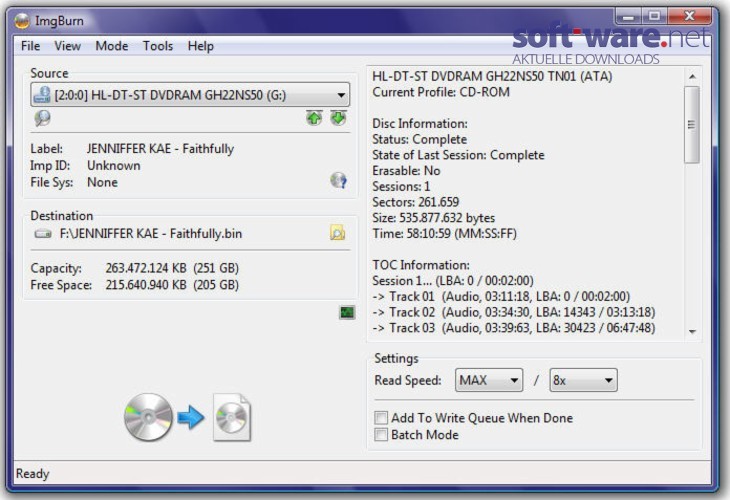Maximize the ImgBurn window

pyautogui.click(x=655, y=16)
